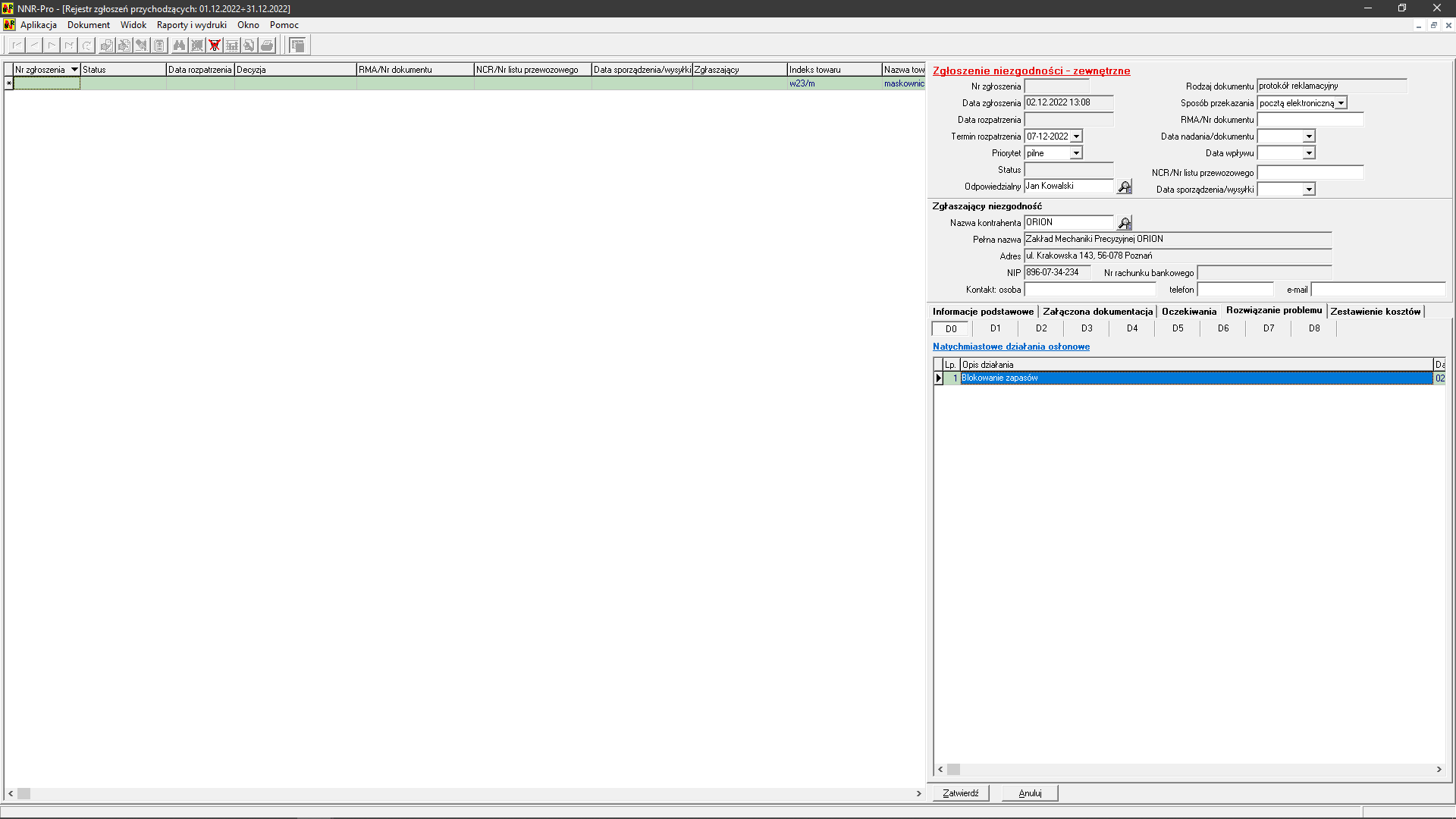
Task: Click Natychmiastowe działania osłonowe link
Action: (1011, 347)
